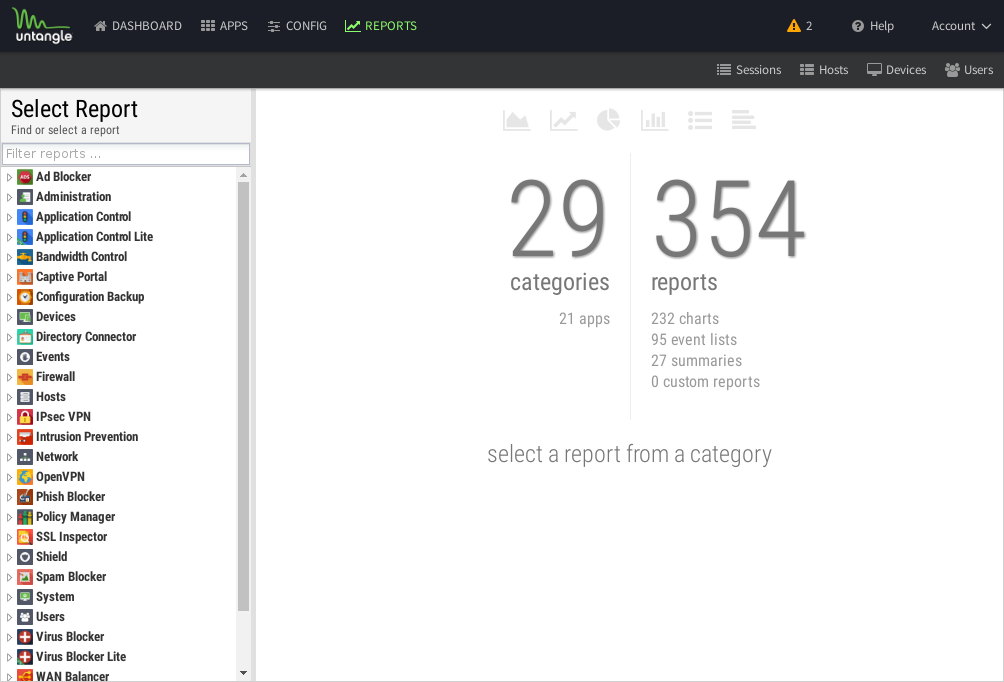Click the '0 custom reports' text
This screenshot has width=1004, height=682.
coord(706,382)
